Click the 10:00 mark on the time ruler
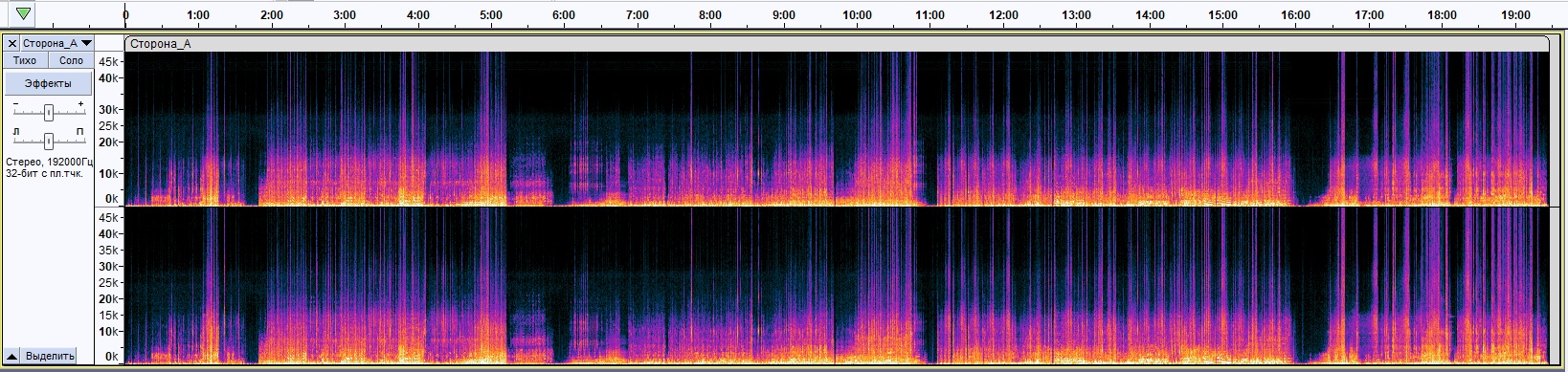The width and height of the screenshot is (1568, 372). point(857,15)
